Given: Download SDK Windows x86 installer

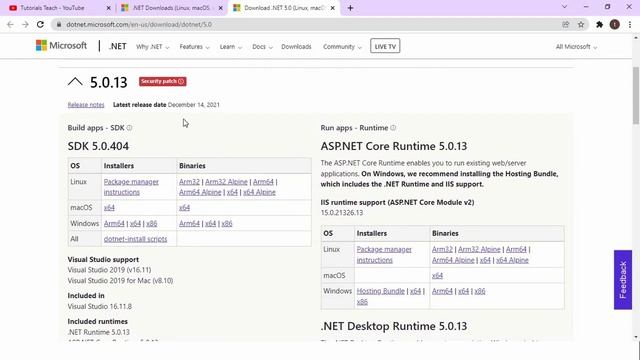Looking at the screenshot, I should pos(151,224).
